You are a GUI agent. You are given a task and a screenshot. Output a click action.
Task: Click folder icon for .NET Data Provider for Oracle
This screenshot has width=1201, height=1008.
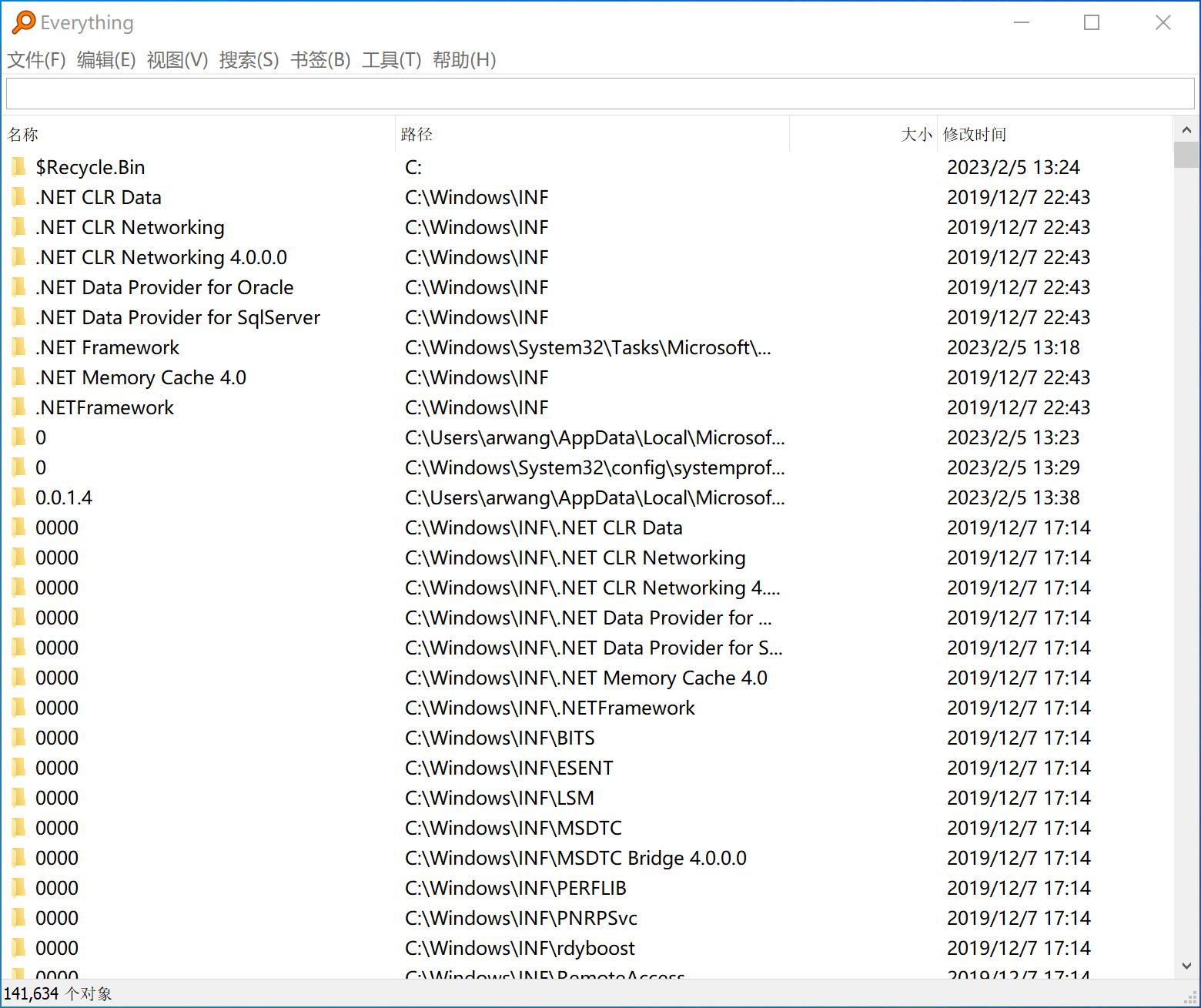(19, 287)
